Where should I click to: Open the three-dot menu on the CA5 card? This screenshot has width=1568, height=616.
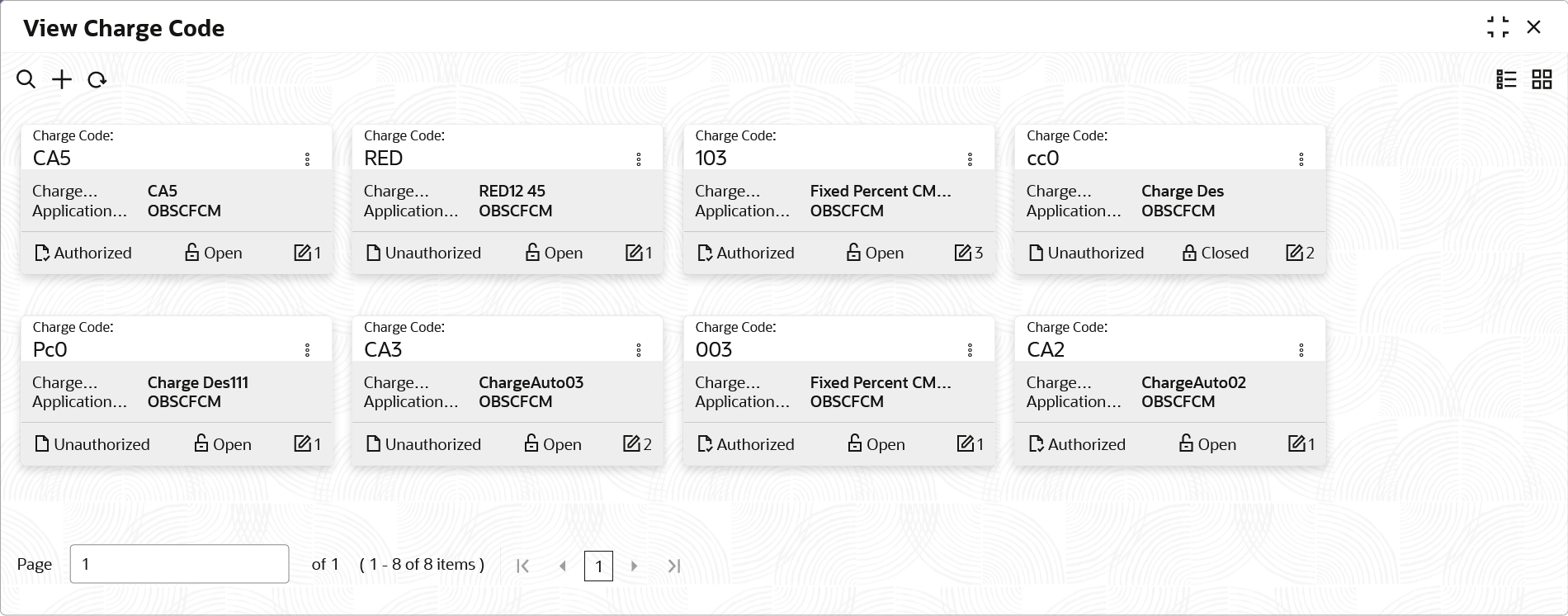[x=307, y=159]
